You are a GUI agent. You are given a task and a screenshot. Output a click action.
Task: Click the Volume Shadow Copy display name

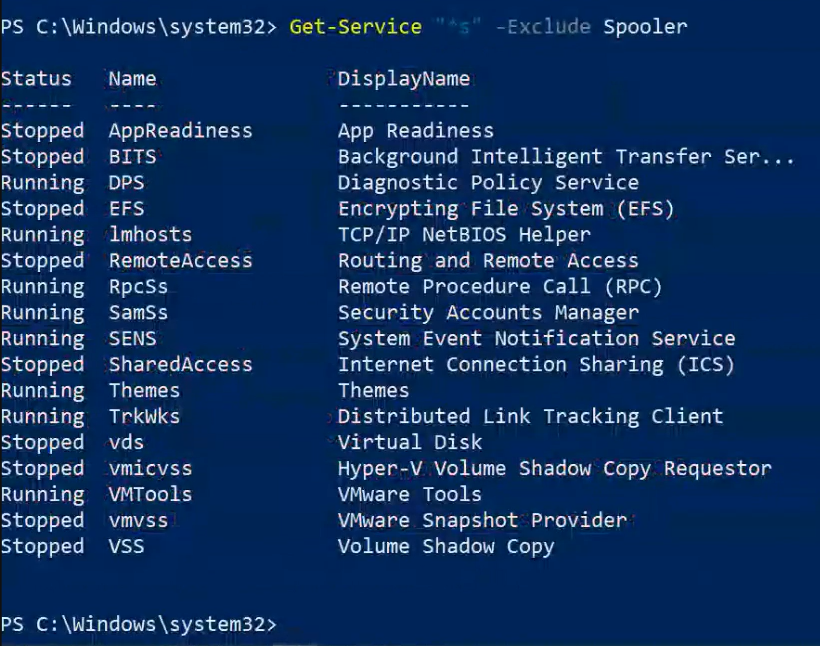pos(445,547)
